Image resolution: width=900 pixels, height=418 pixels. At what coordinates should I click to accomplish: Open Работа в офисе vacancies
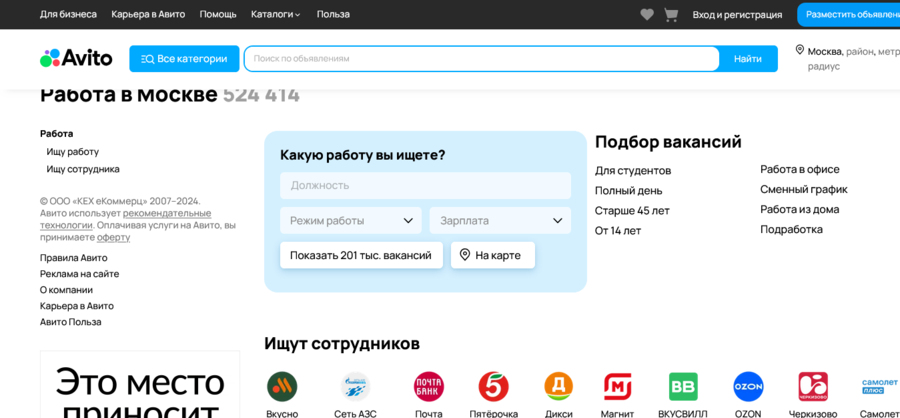800,169
